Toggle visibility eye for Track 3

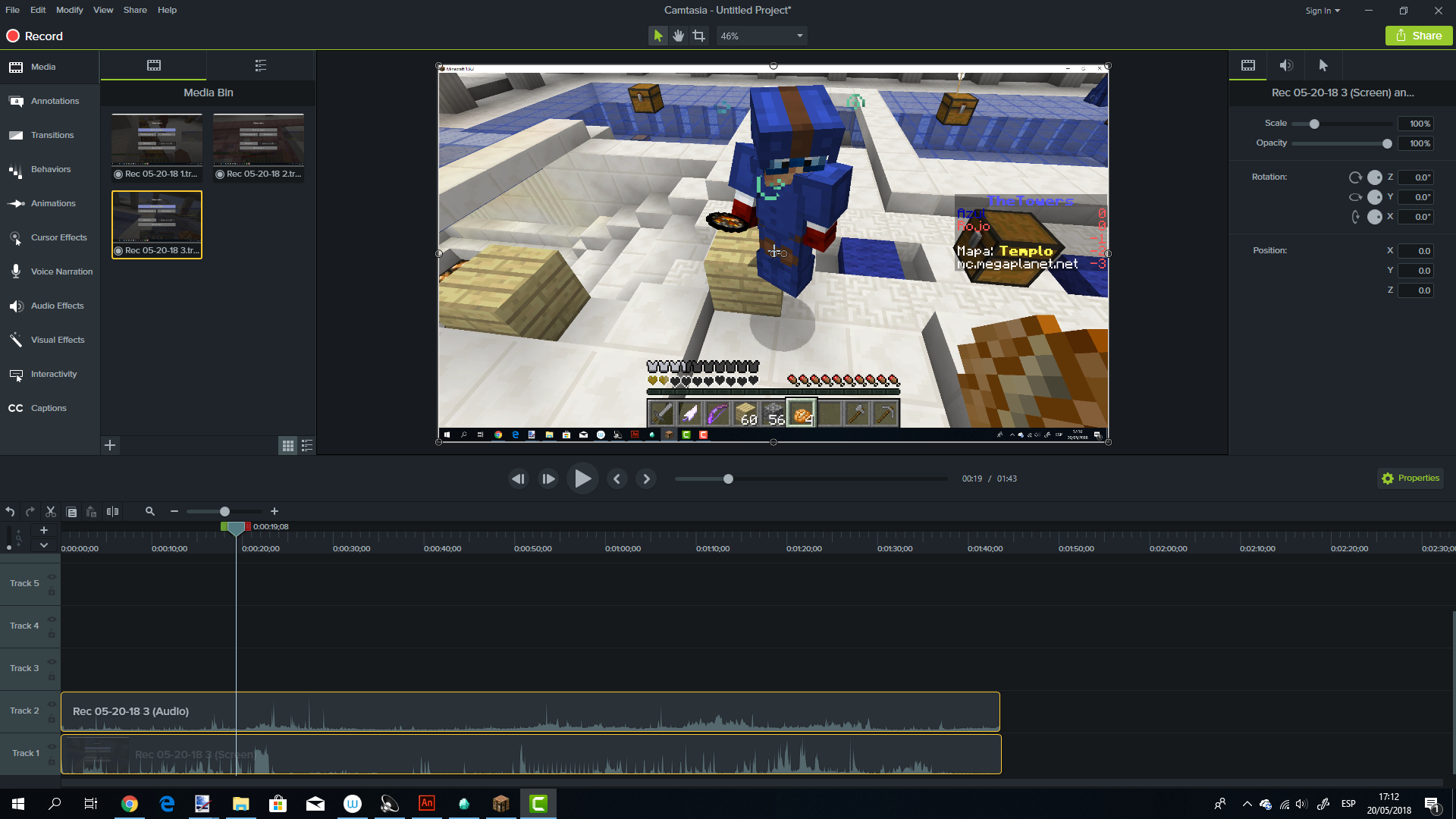pyautogui.click(x=52, y=662)
